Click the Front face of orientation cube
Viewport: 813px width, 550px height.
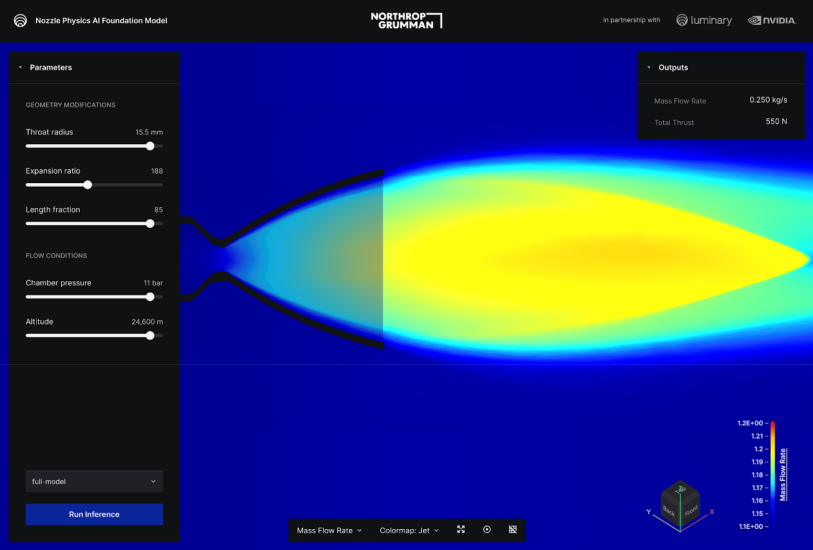[691, 509]
